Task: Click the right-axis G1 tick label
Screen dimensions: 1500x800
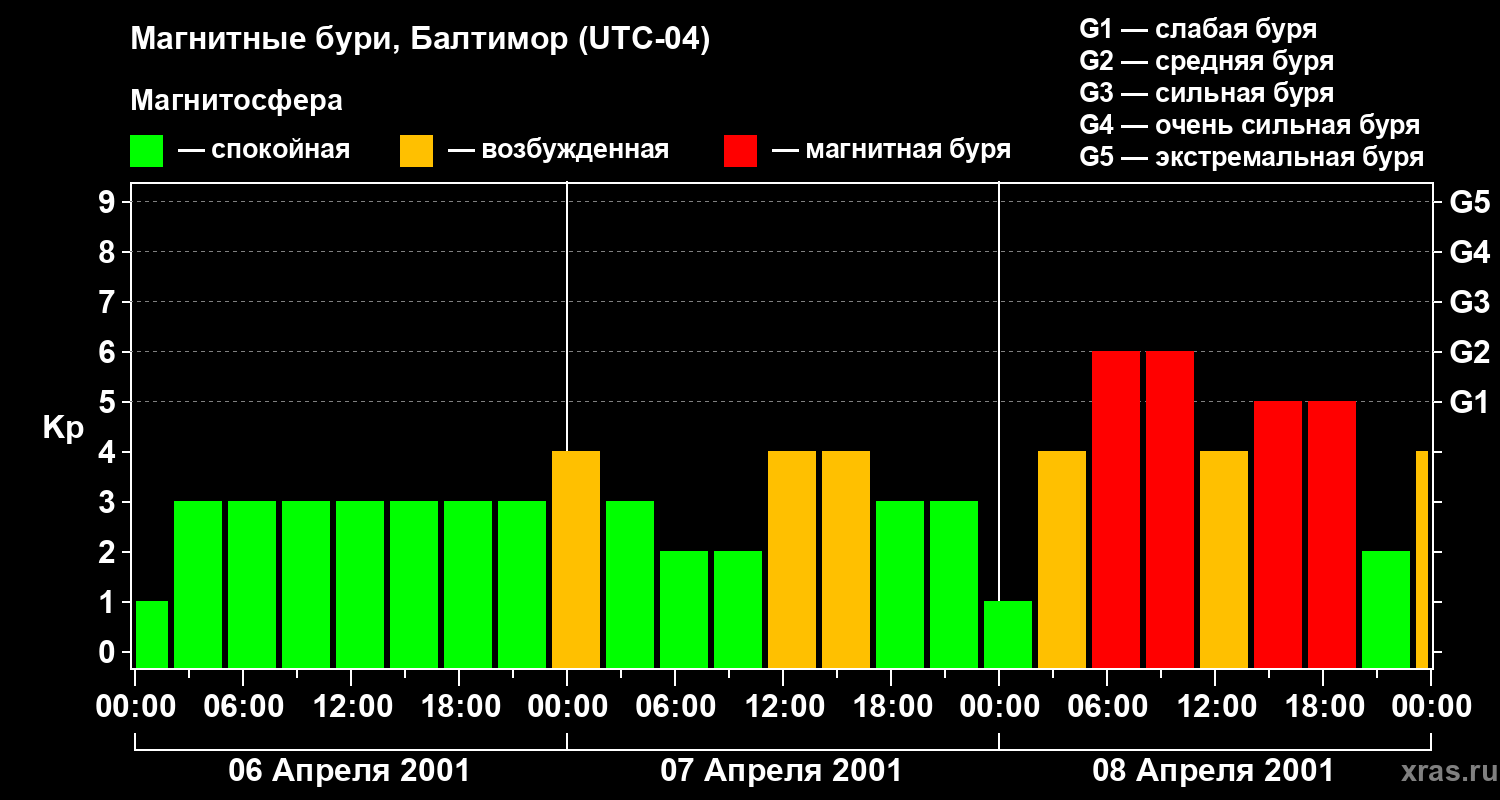Action: (1469, 402)
